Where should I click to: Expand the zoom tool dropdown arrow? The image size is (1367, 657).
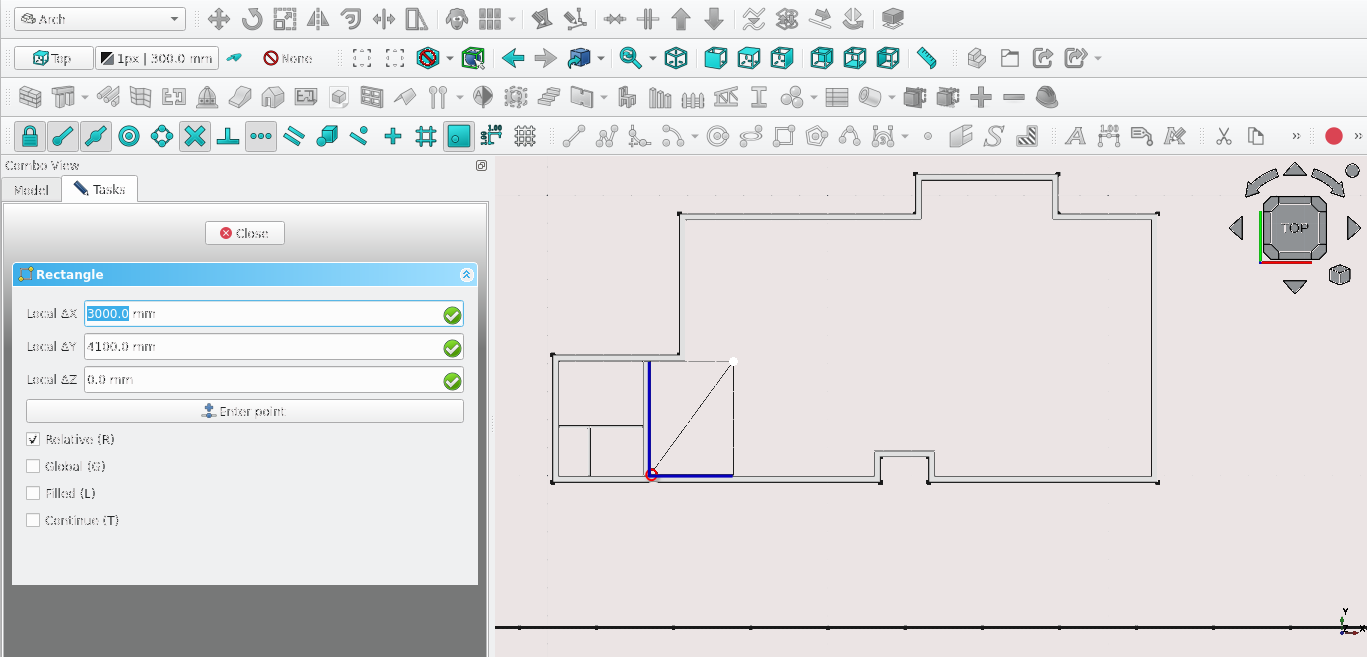[x=652, y=58]
